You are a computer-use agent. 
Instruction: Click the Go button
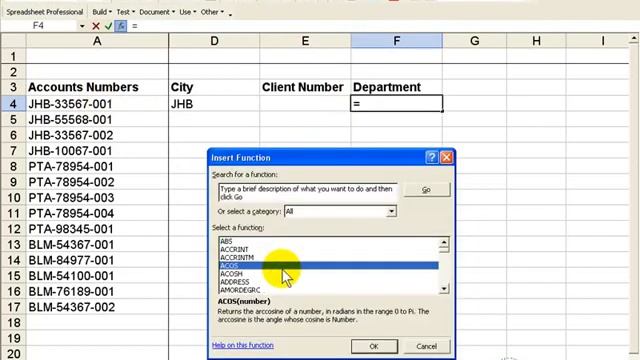click(427, 190)
